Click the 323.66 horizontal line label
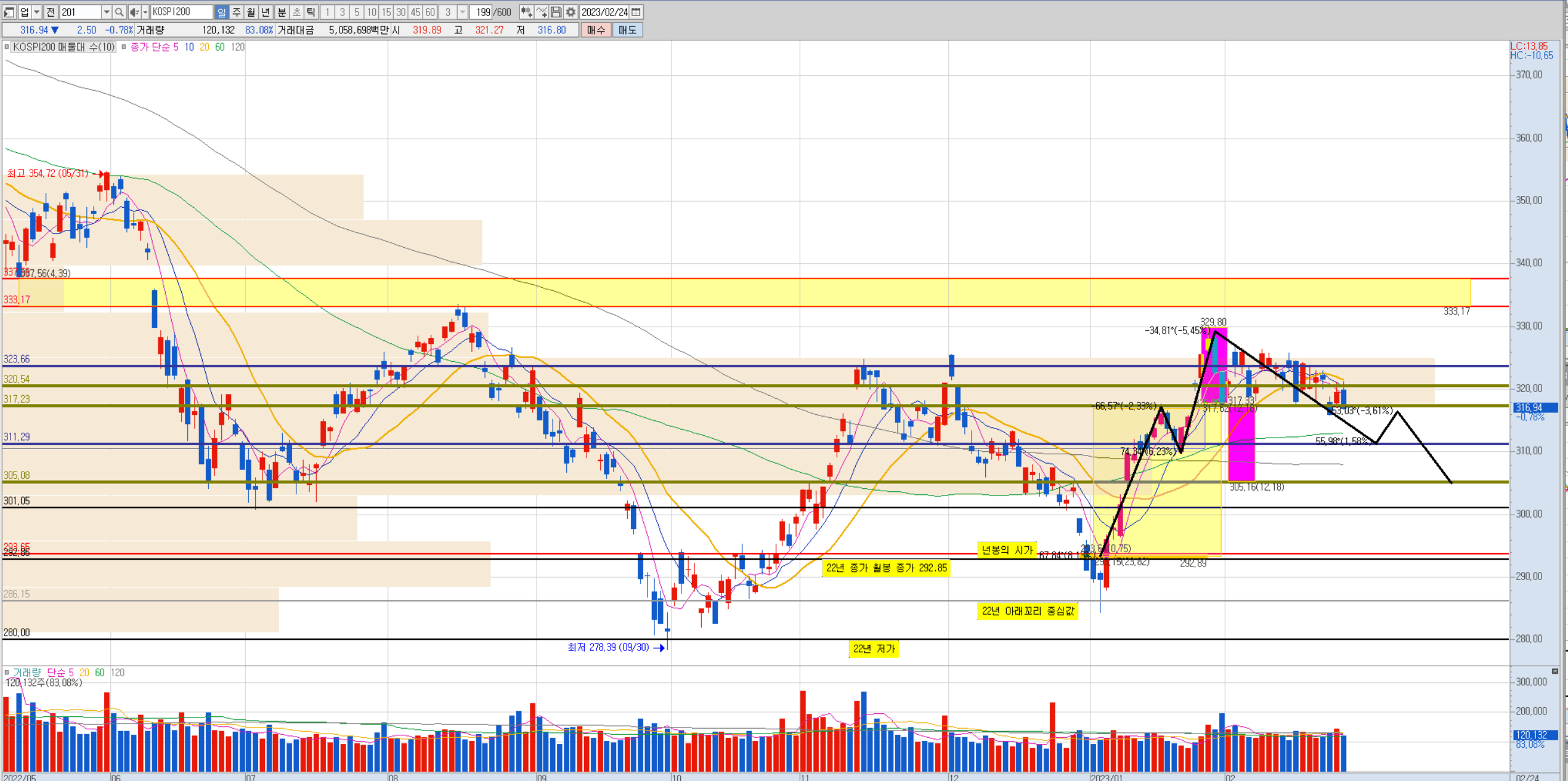This screenshot has height=781, width=1568. (17, 359)
